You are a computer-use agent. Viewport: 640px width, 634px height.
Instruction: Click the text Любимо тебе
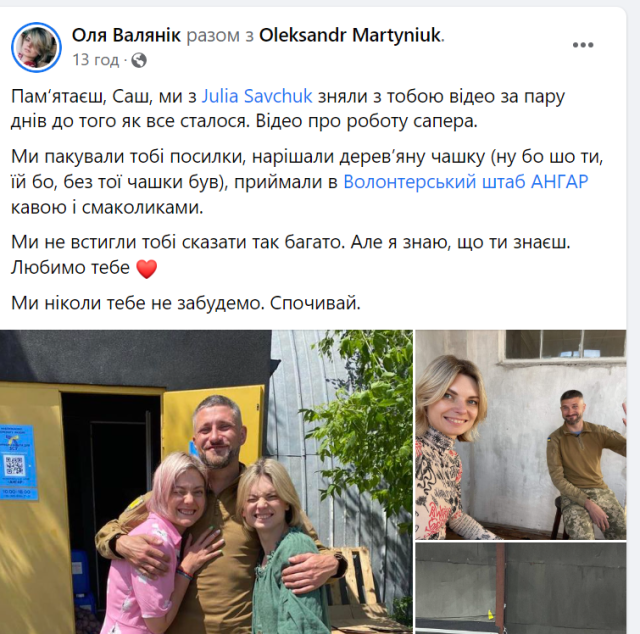[70, 268]
